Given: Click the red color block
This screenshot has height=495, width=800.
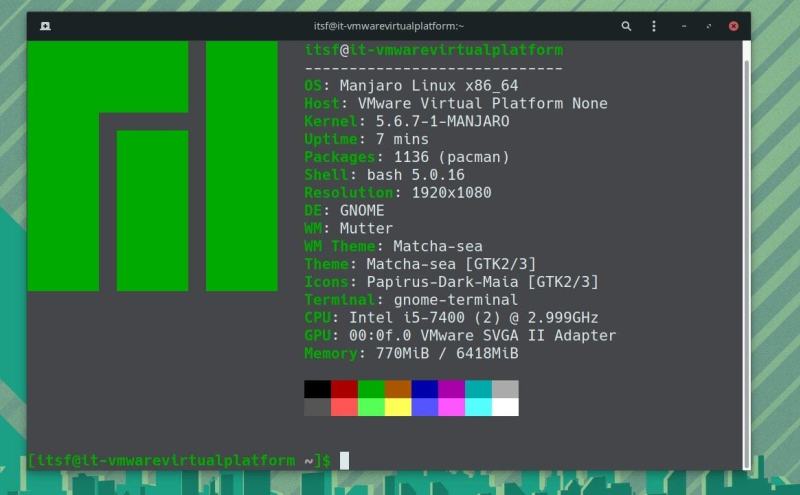Looking at the screenshot, I should (344, 389).
